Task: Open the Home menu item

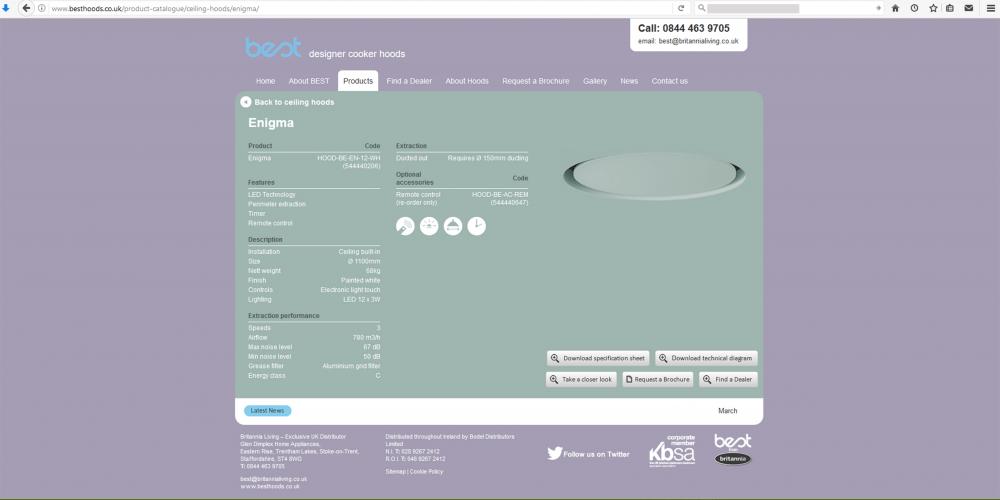Action: (265, 81)
